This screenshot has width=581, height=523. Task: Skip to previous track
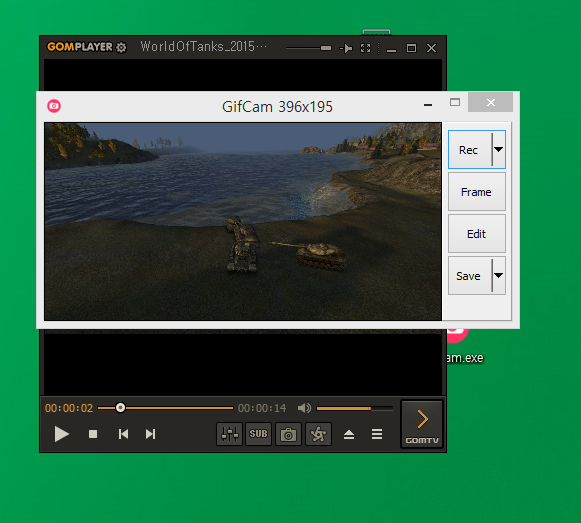click(x=123, y=434)
